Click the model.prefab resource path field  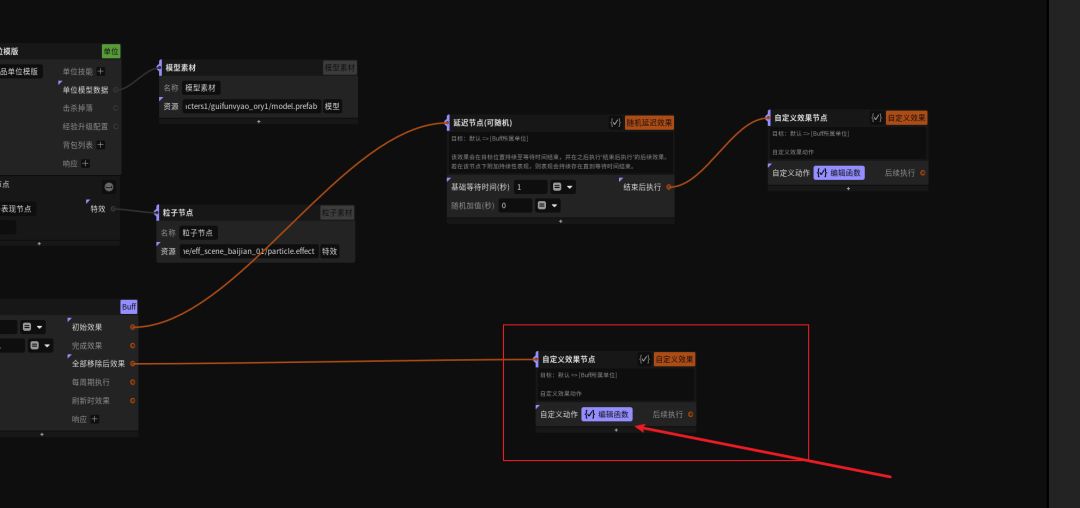click(251, 107)
